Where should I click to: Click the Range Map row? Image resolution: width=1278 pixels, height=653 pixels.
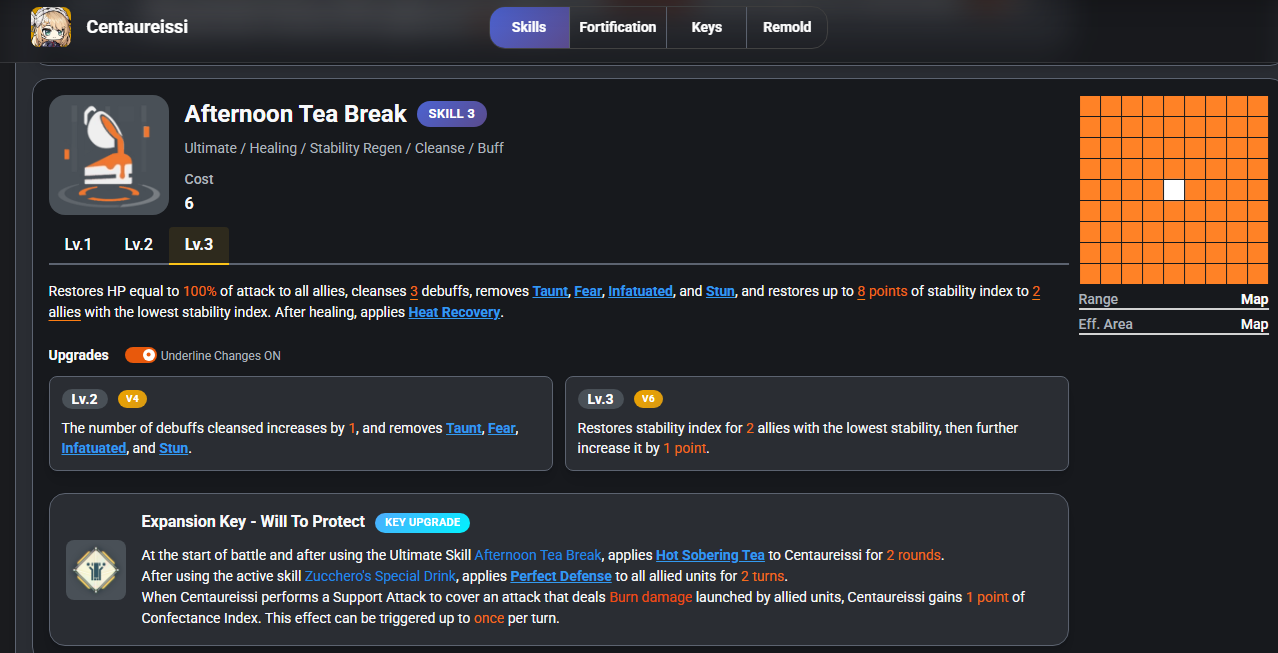[x=1173, y=299]
